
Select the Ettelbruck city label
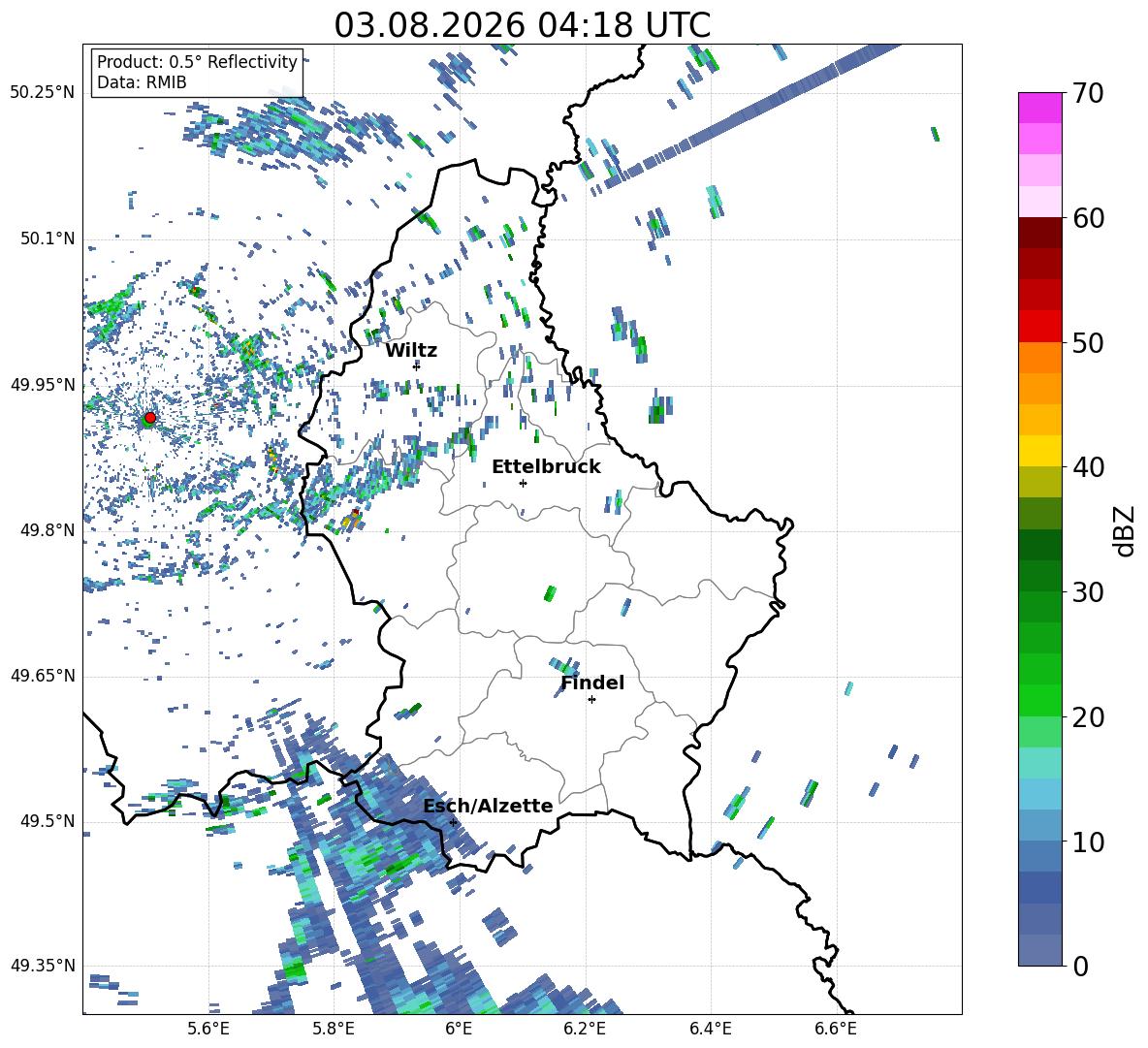click(x=546, y=467)
